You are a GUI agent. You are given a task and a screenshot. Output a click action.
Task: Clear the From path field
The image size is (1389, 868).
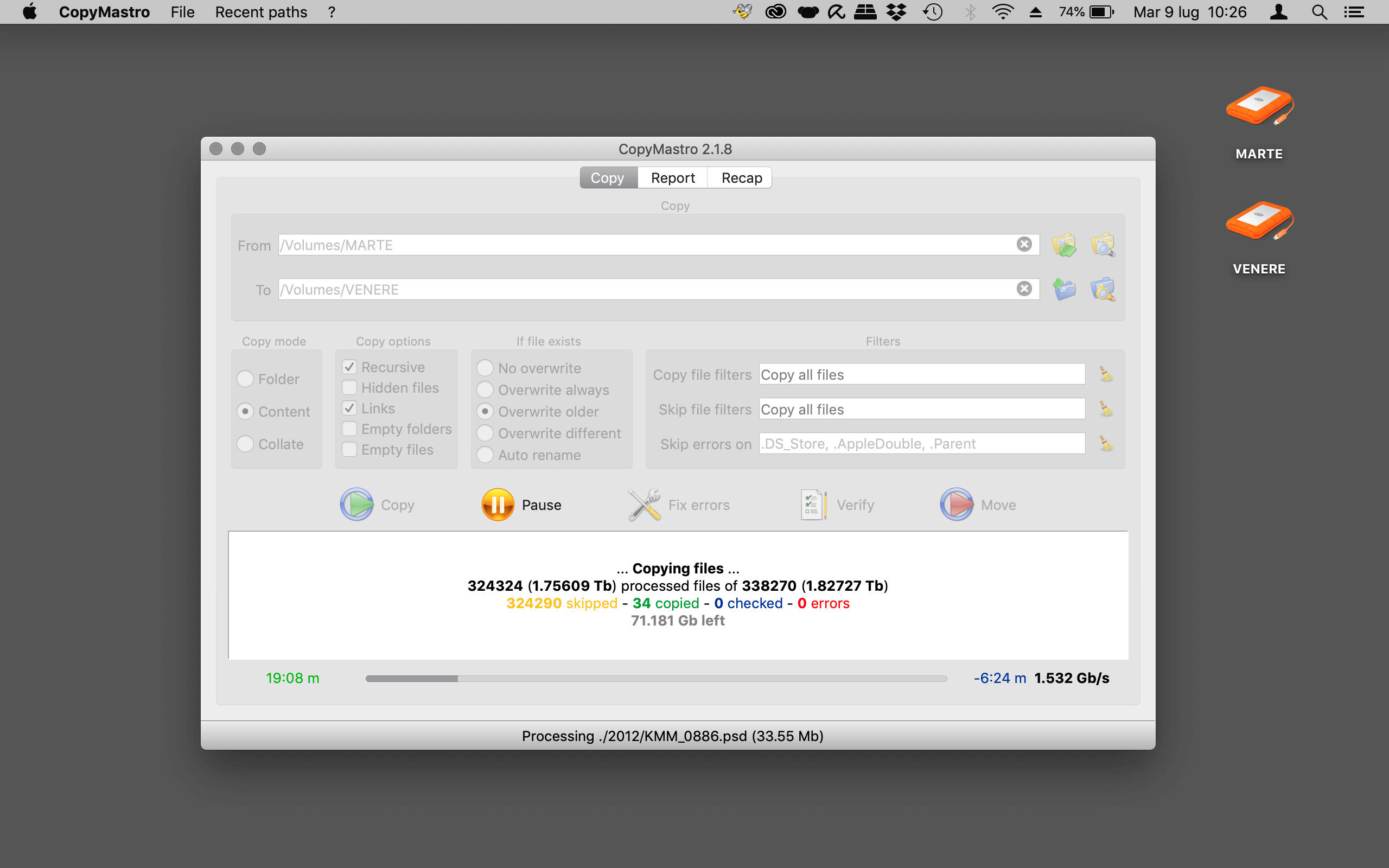point(1024,245)
